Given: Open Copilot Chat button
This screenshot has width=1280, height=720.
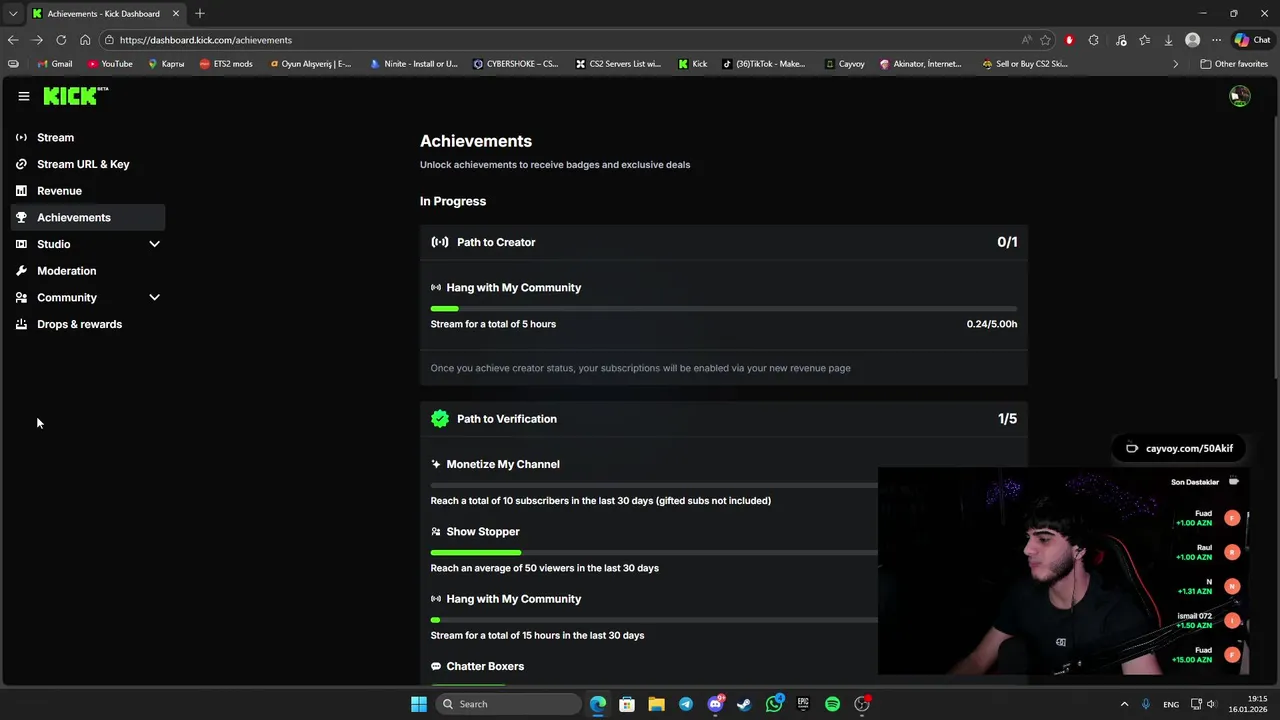Looking at the screenshot, I should (x=1252, y=40).
